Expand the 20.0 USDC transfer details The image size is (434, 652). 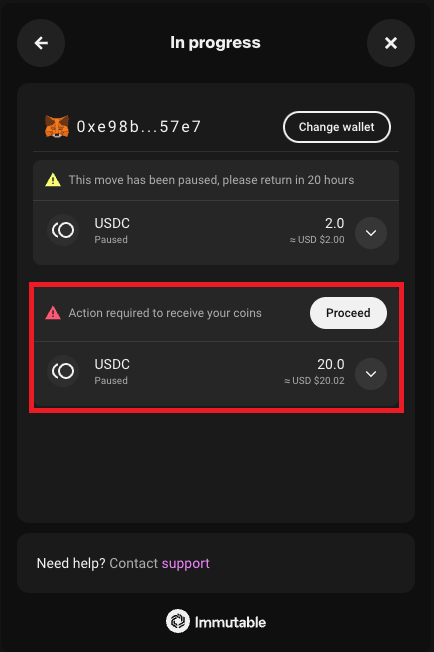371,374
